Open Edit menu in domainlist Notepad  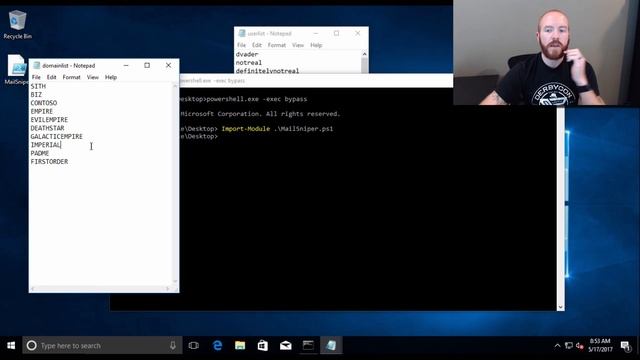click(51, 77)
